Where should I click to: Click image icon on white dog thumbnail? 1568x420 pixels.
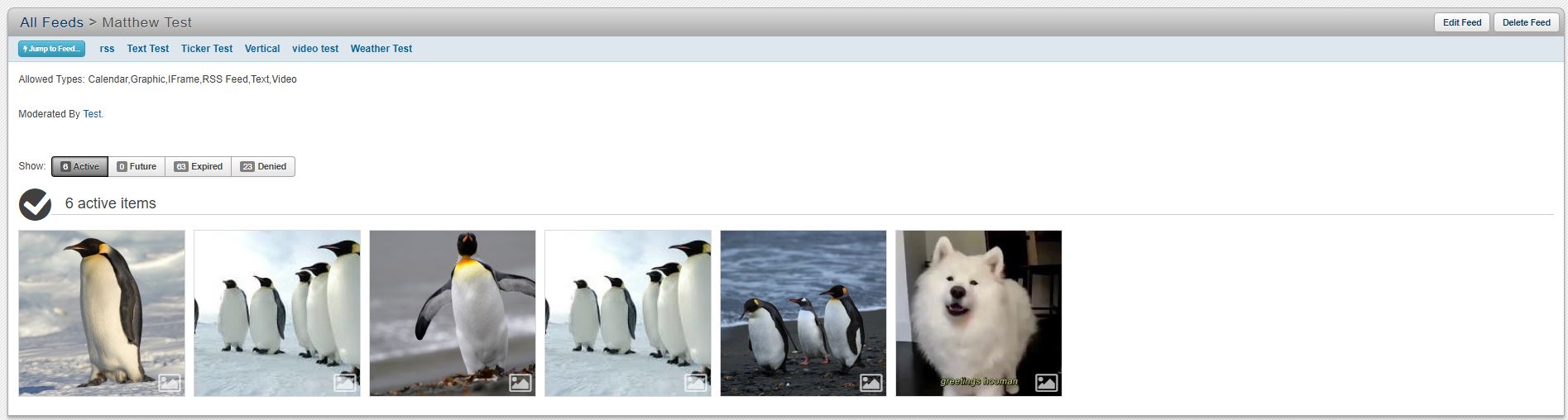coord(1047,383)
